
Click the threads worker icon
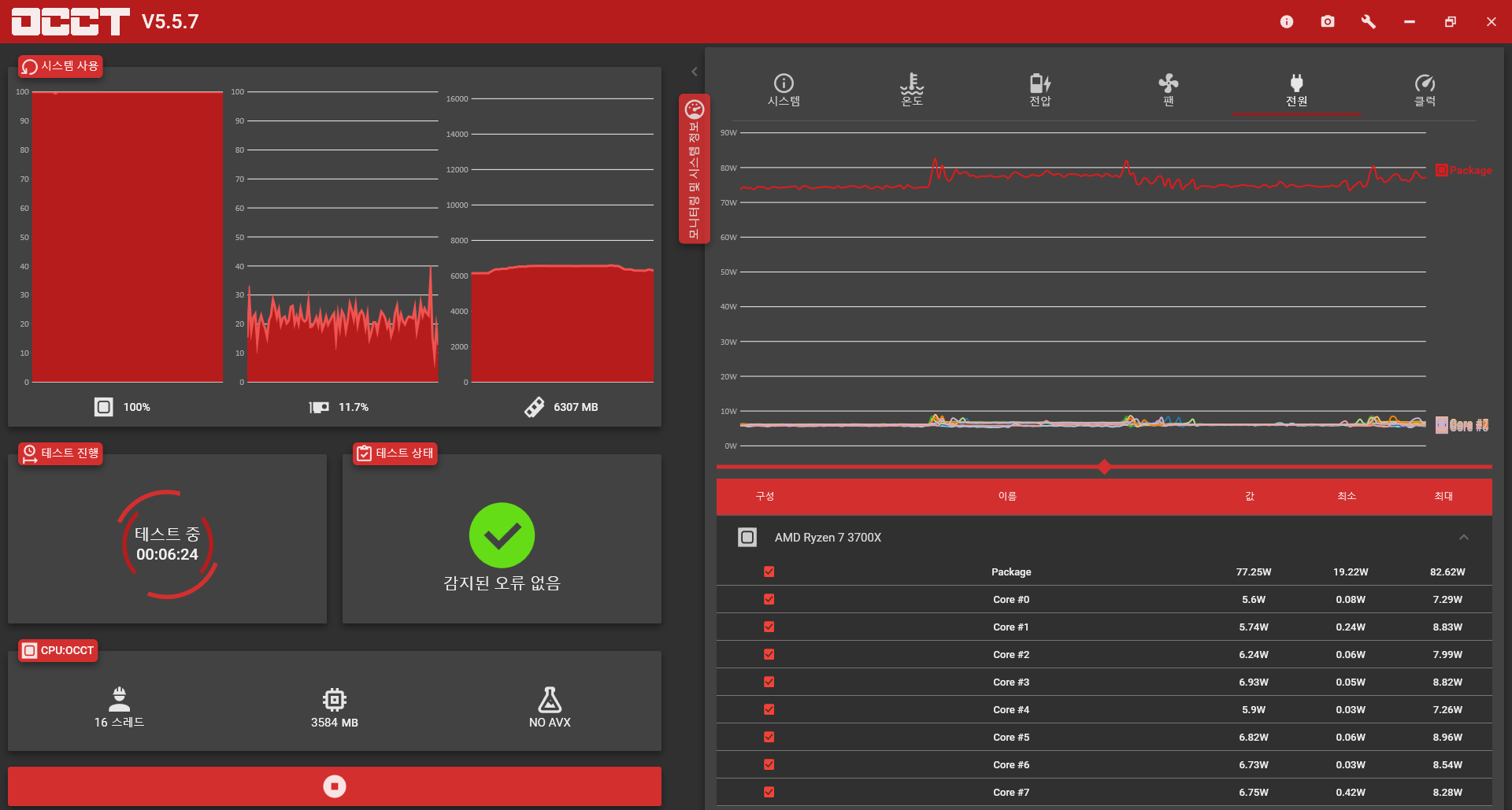click(x=119, y=699)
